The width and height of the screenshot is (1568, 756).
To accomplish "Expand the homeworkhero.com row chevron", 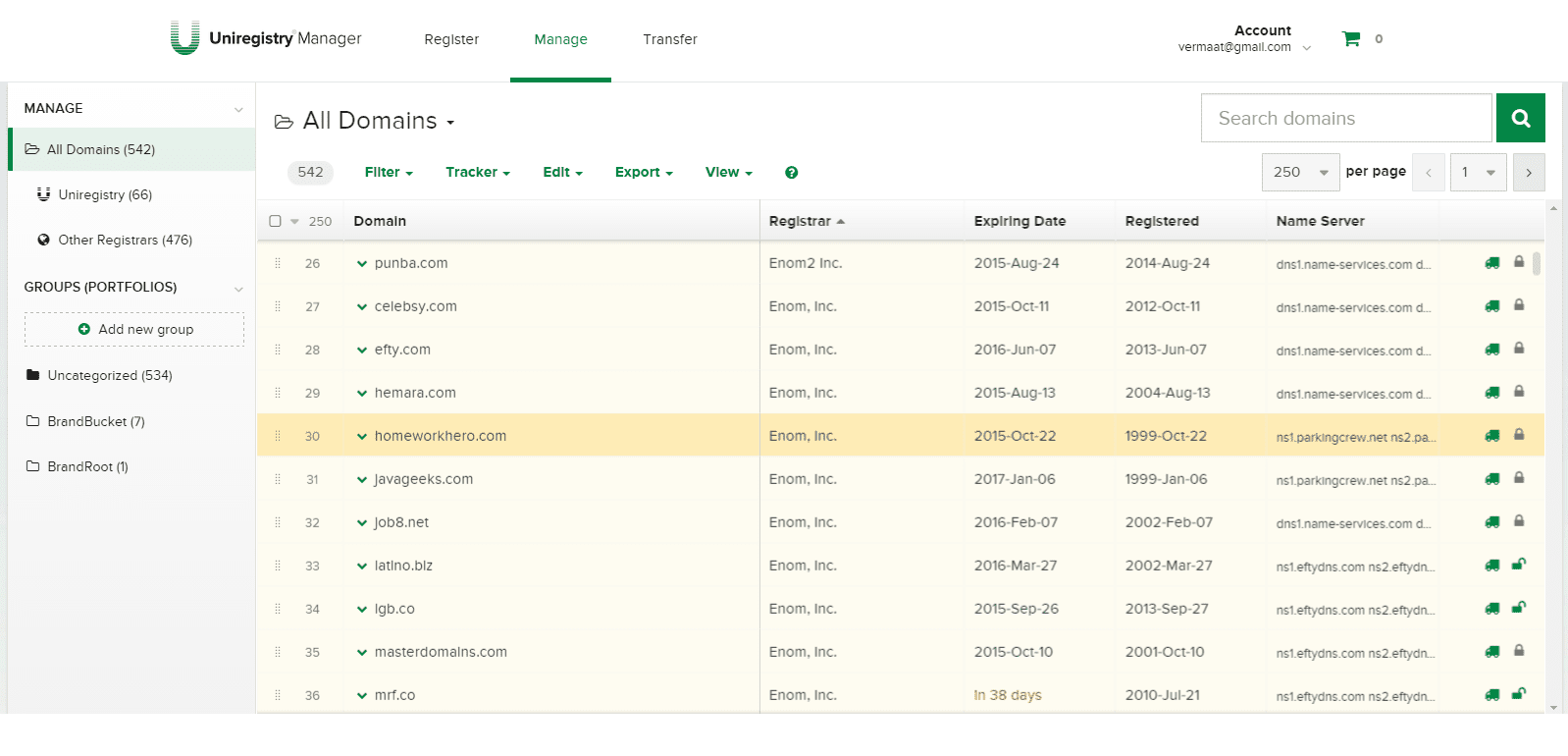I will pyautogui.click(x=362, y=437).
